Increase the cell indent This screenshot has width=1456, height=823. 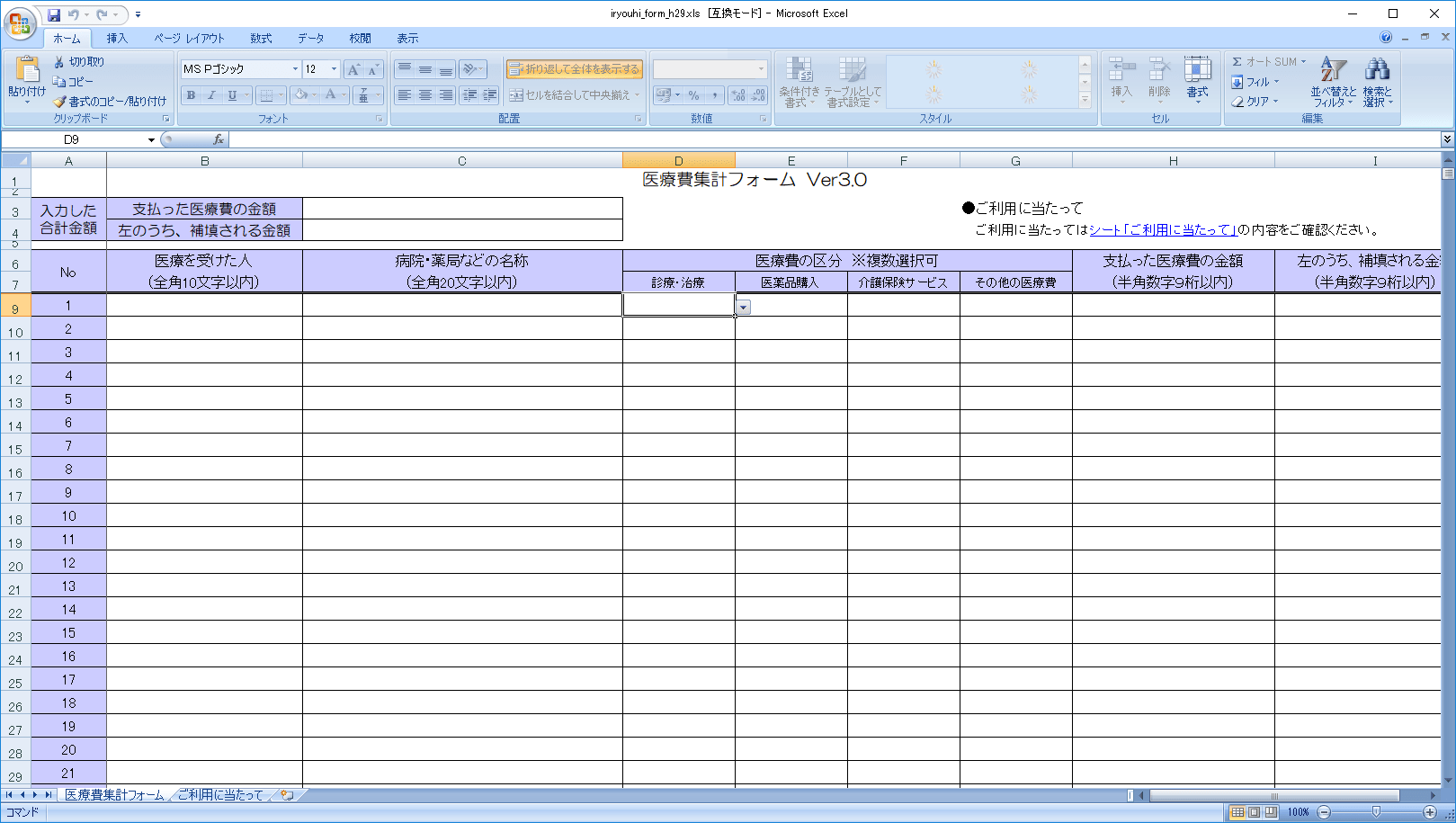pos(490,95)
